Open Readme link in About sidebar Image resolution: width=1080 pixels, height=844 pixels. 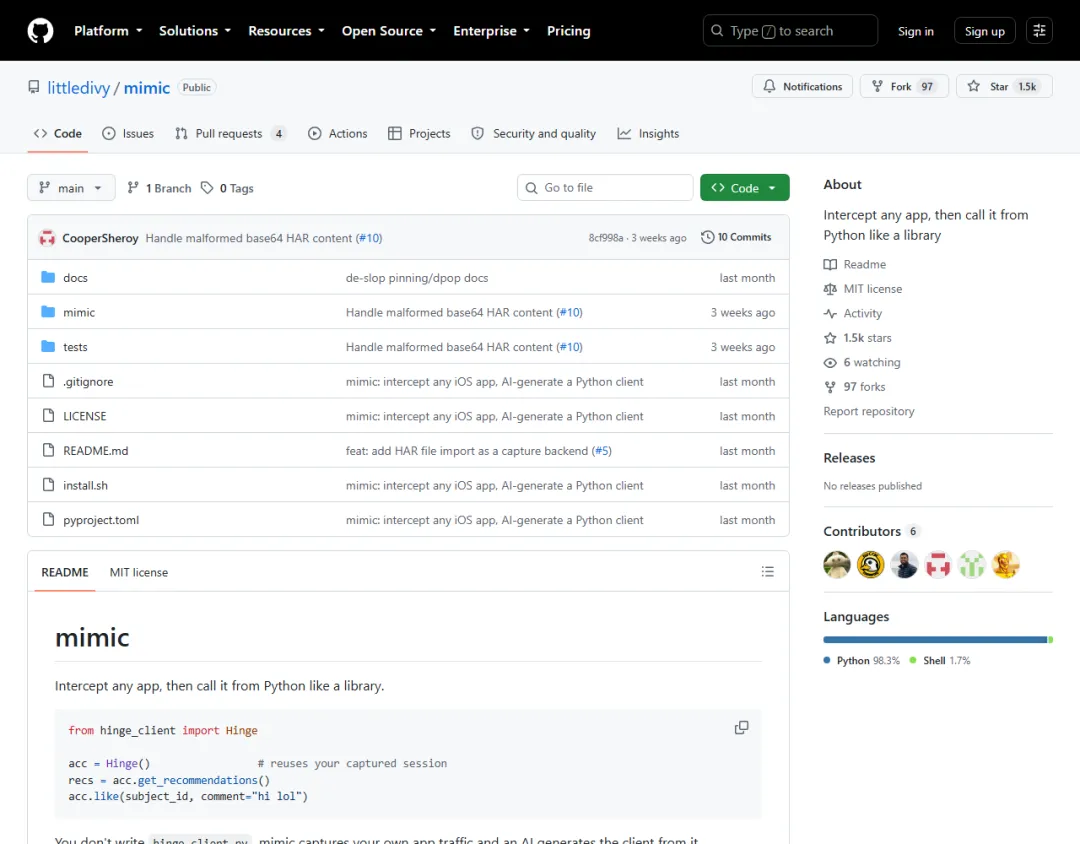pyautogui.click(x=855, y=265)
